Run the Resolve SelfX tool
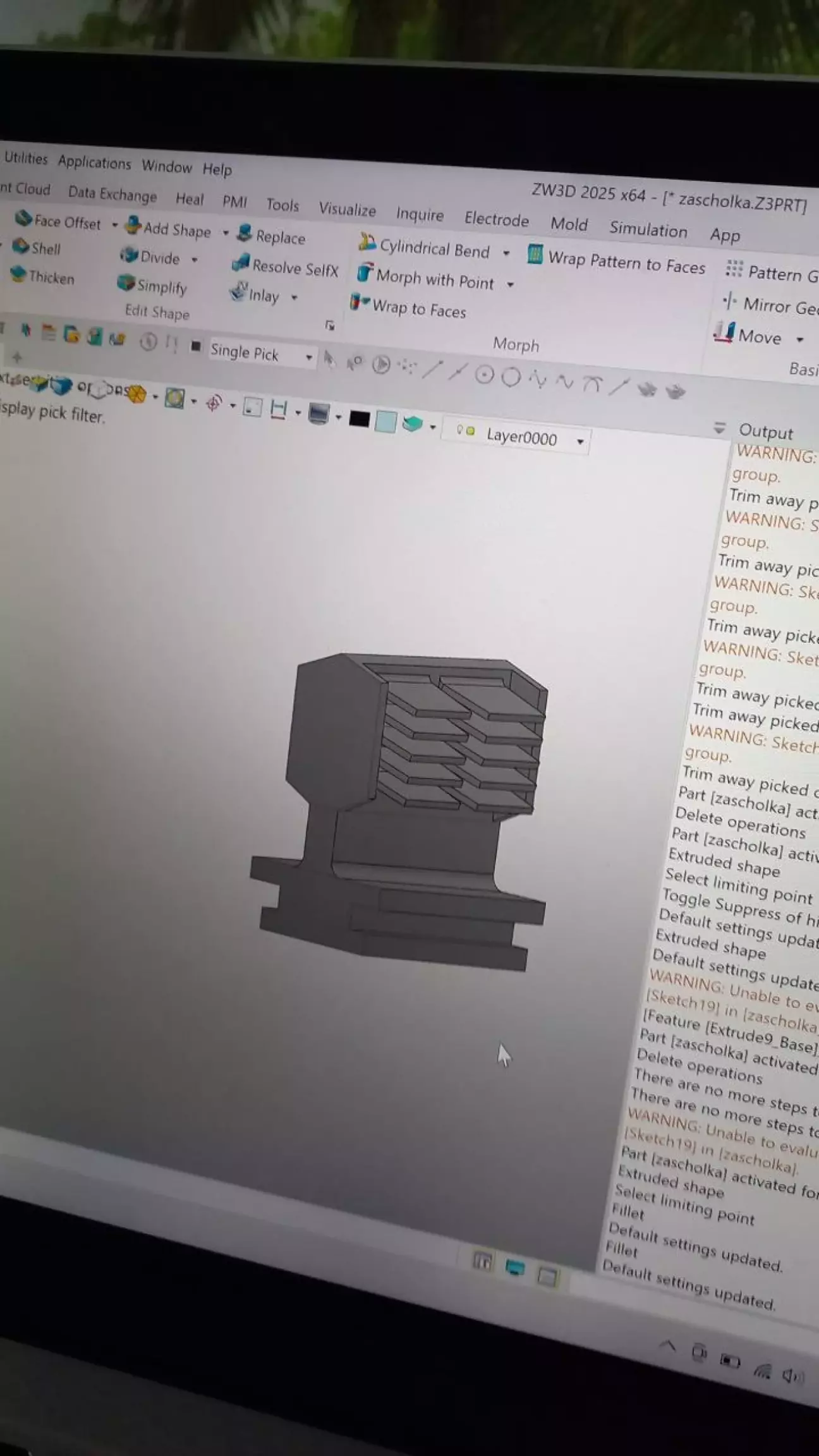Viewport: 819px width, 1456px height. click(x=286, y=266)
